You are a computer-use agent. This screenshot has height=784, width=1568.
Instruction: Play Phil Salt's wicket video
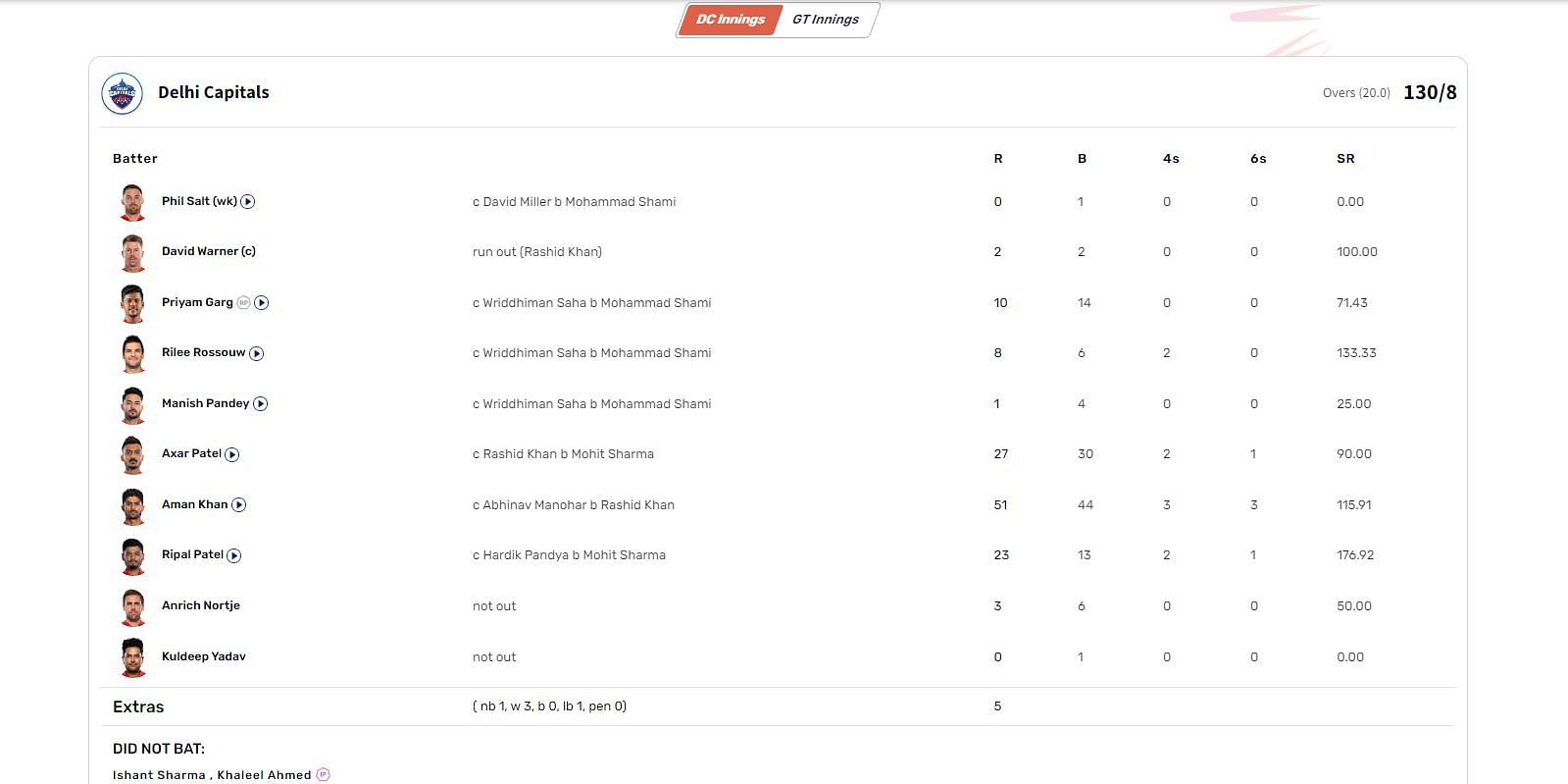(x=248, y=201)
